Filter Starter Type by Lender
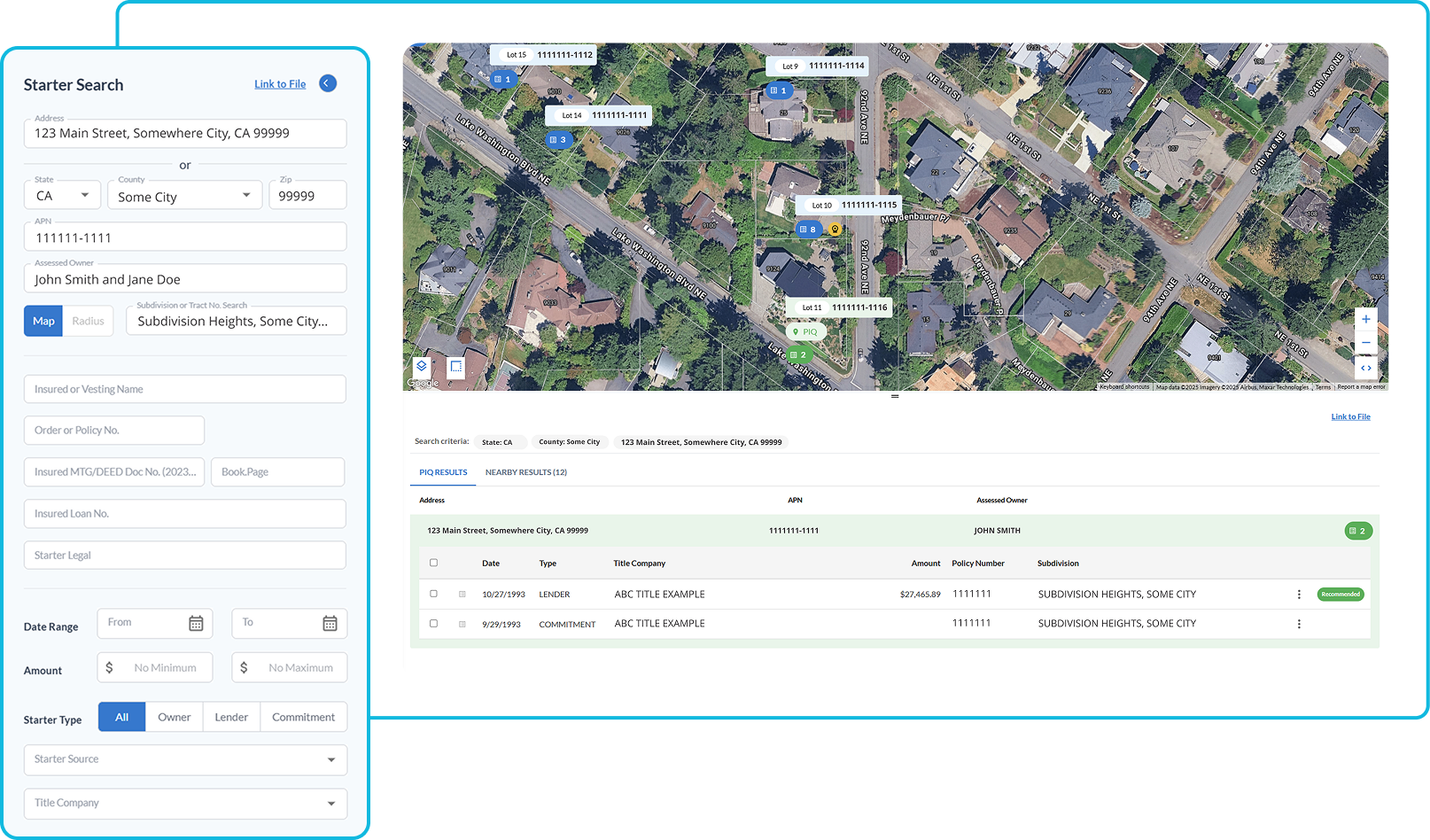This screenshot has height=840, width=1430. [231, 717]
